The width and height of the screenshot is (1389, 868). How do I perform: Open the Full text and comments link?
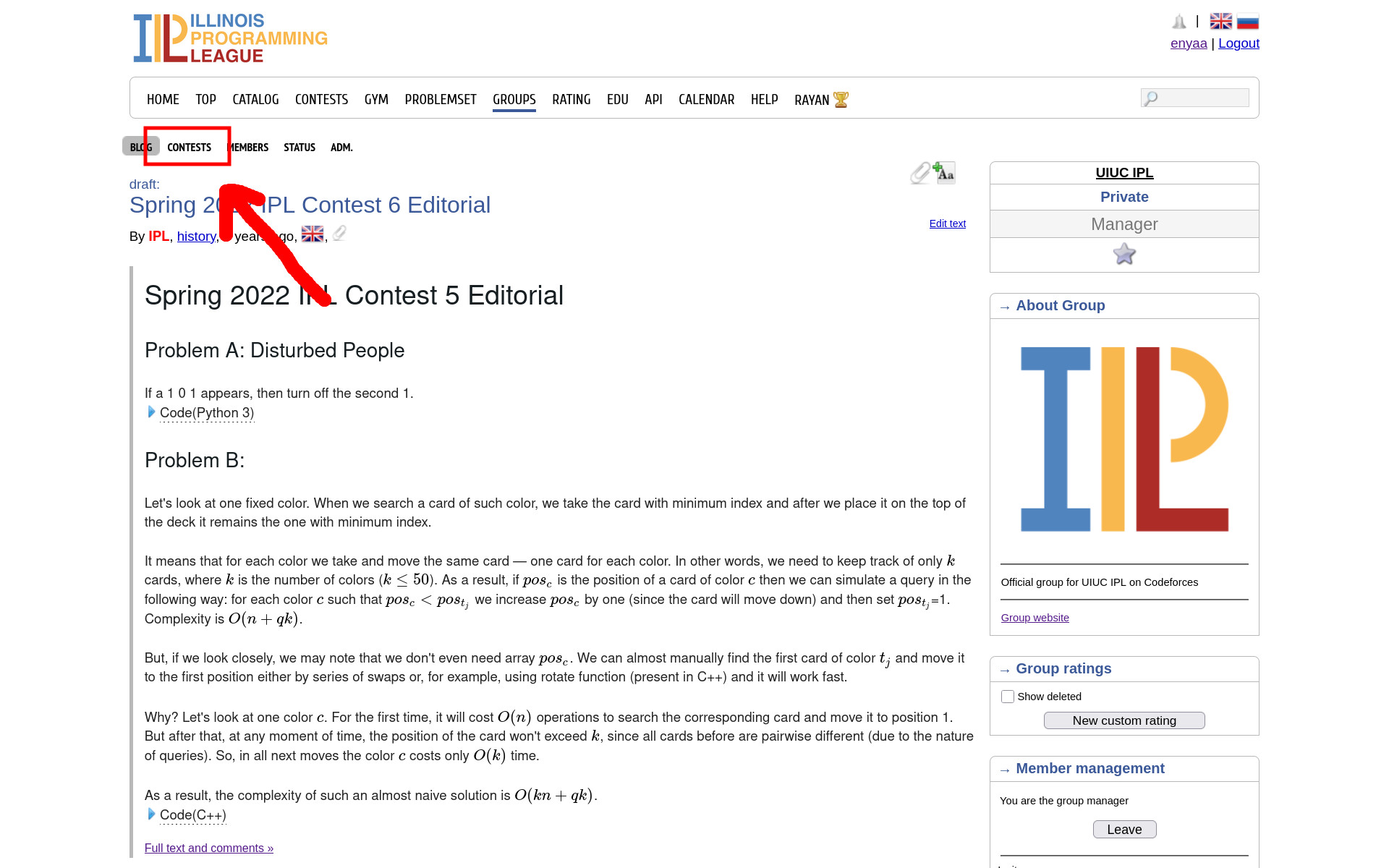208,848
